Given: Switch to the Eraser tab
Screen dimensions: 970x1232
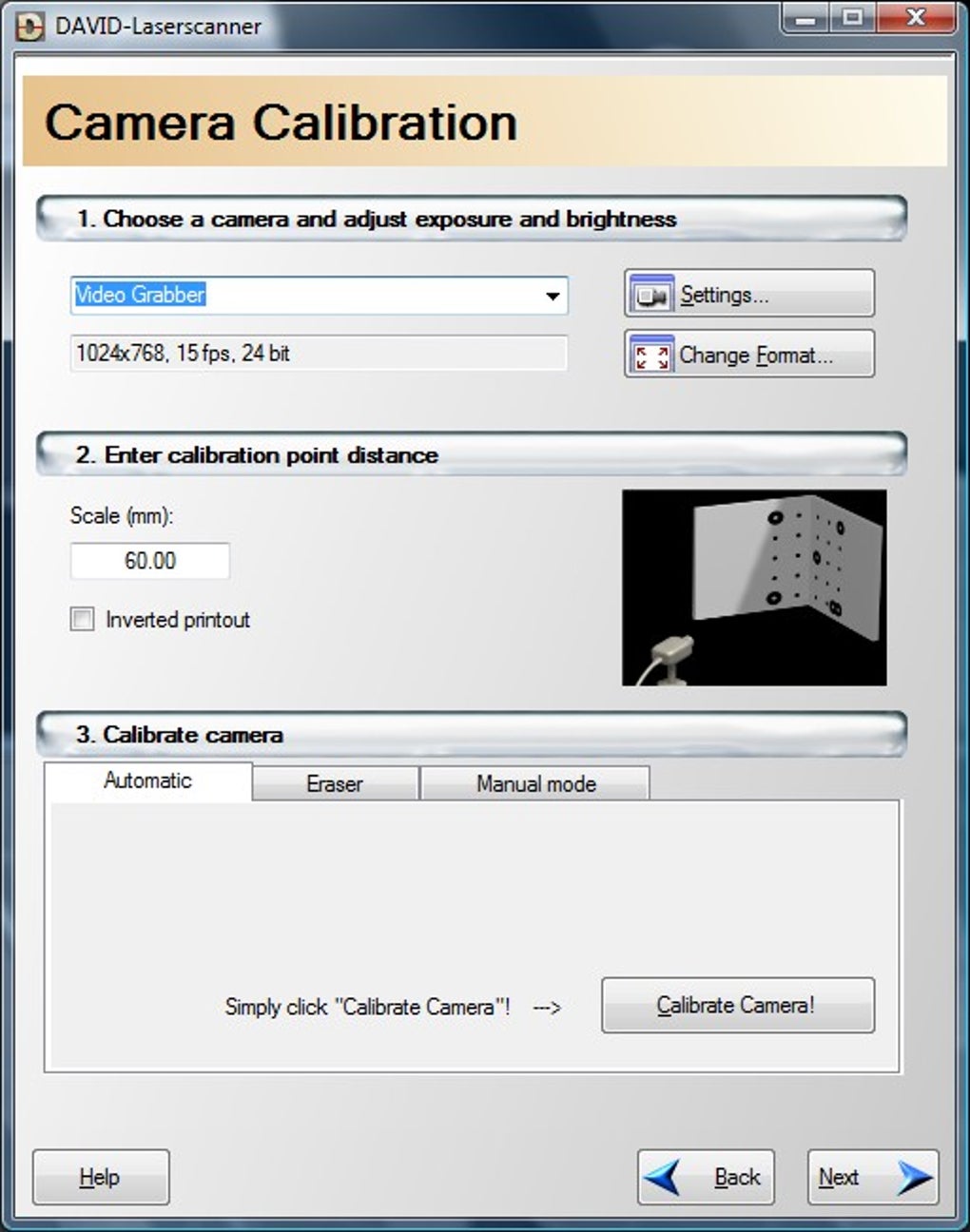Looking at the screenshot, I should [x=335, y=783].
